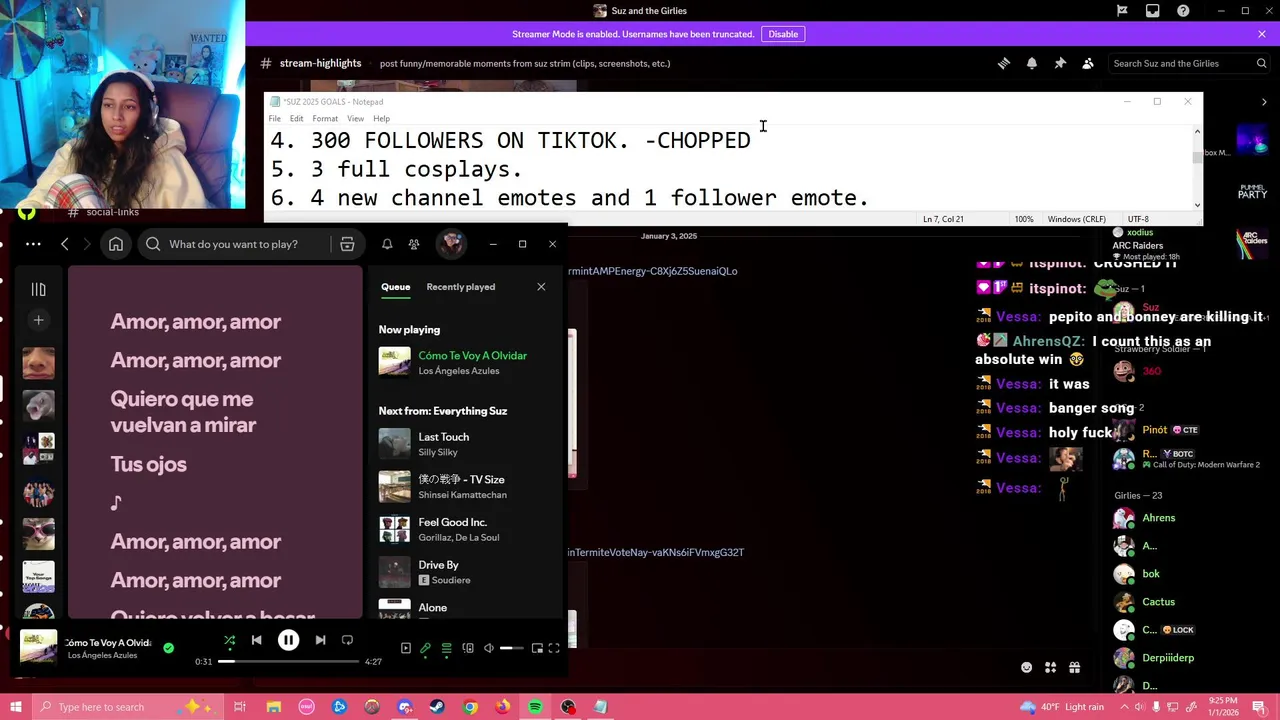Open Discord Threads icon
1280x720 pixels.
pyautogui.click(x=1004, y=63)
